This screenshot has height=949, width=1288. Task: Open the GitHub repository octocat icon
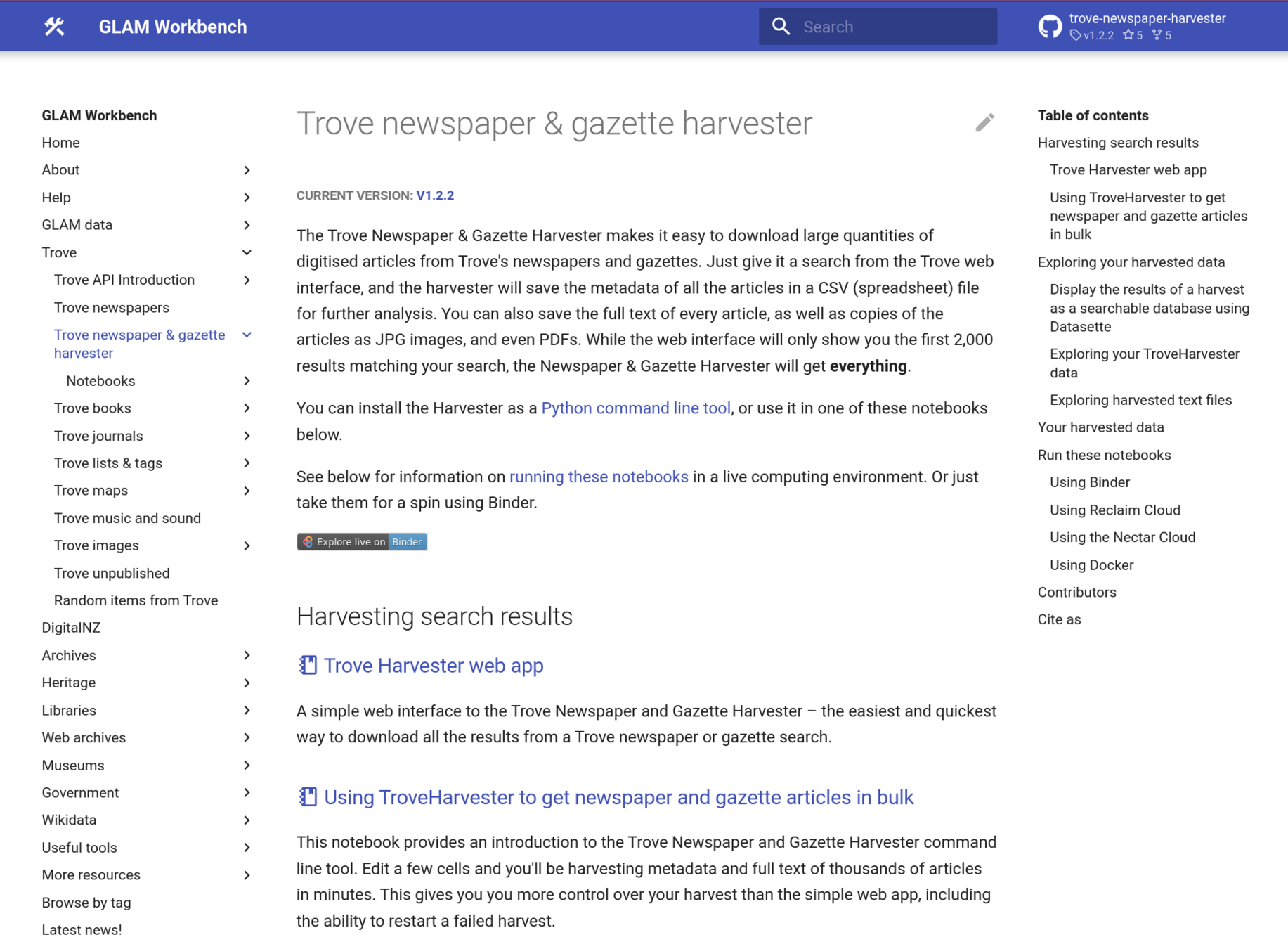coord(1050,27)
